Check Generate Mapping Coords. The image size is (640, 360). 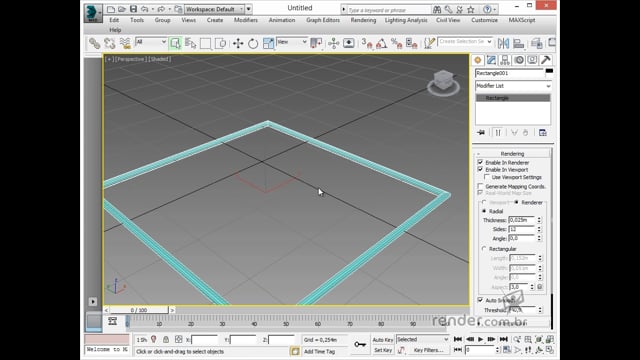480,187
